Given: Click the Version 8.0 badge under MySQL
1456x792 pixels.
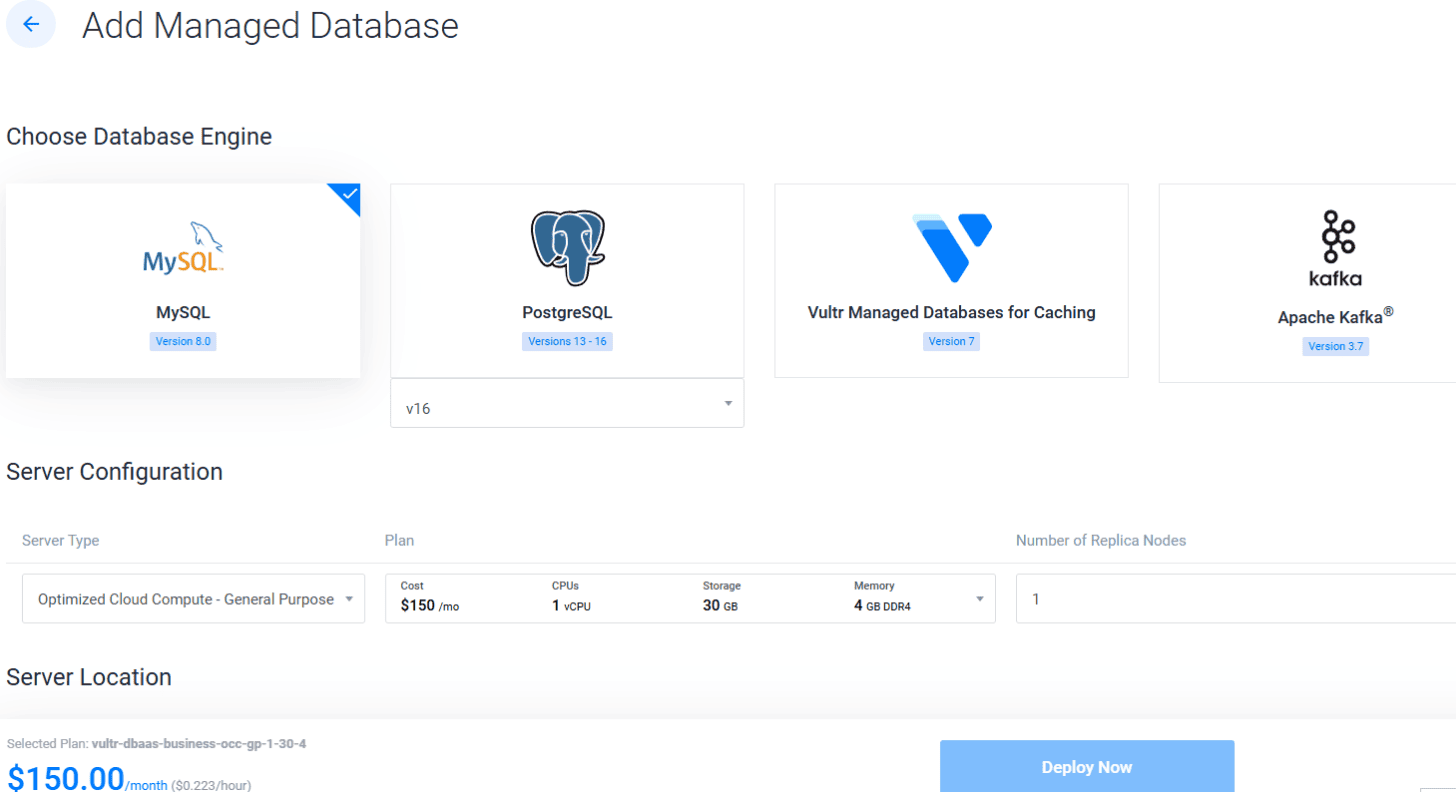Looking at the screenshot, I should (182, 341).
